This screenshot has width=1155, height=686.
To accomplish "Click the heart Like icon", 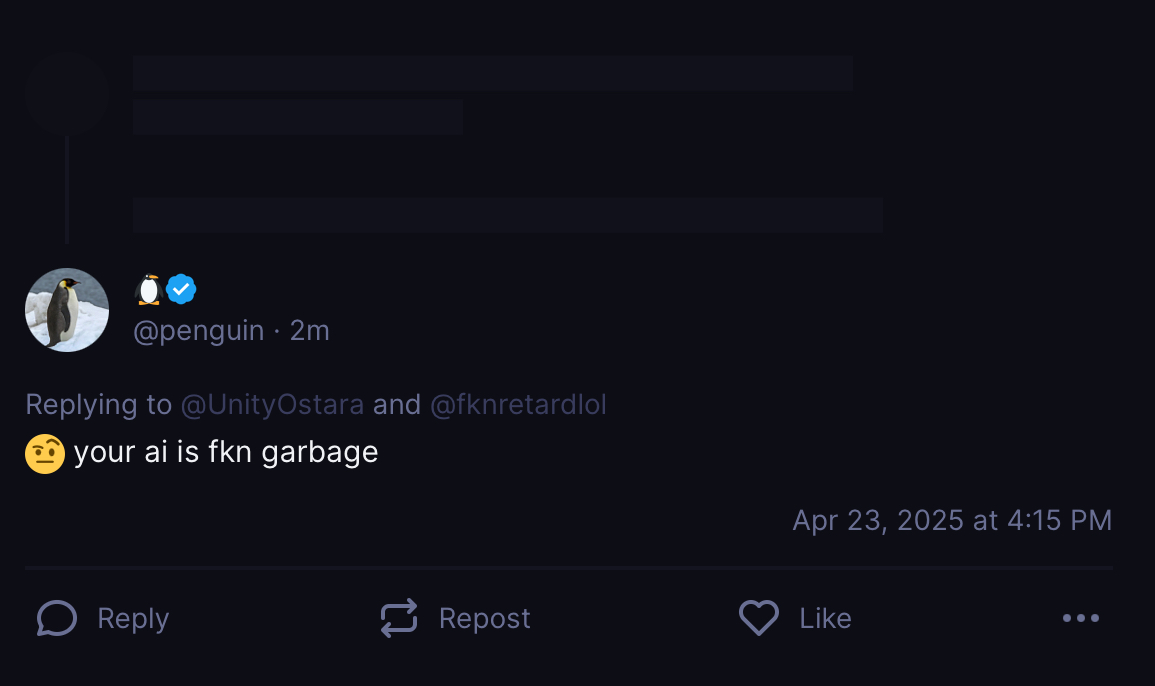I will pyautogui.click(x=759, y=618).
